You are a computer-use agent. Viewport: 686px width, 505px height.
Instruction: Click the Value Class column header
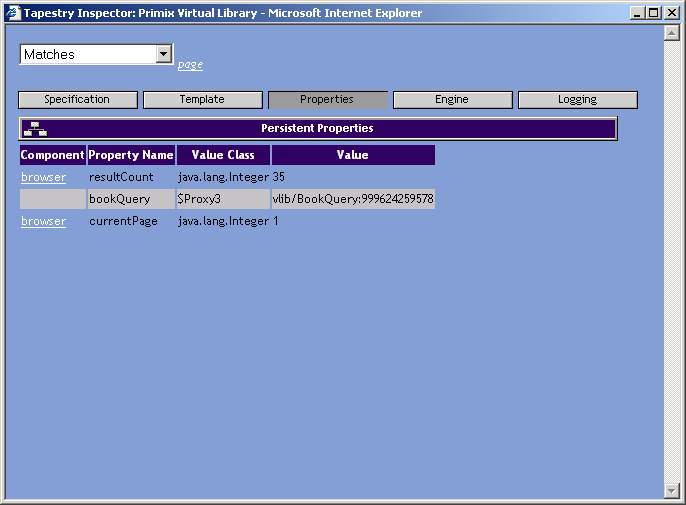pyautogui.click(x=223, y=155)
